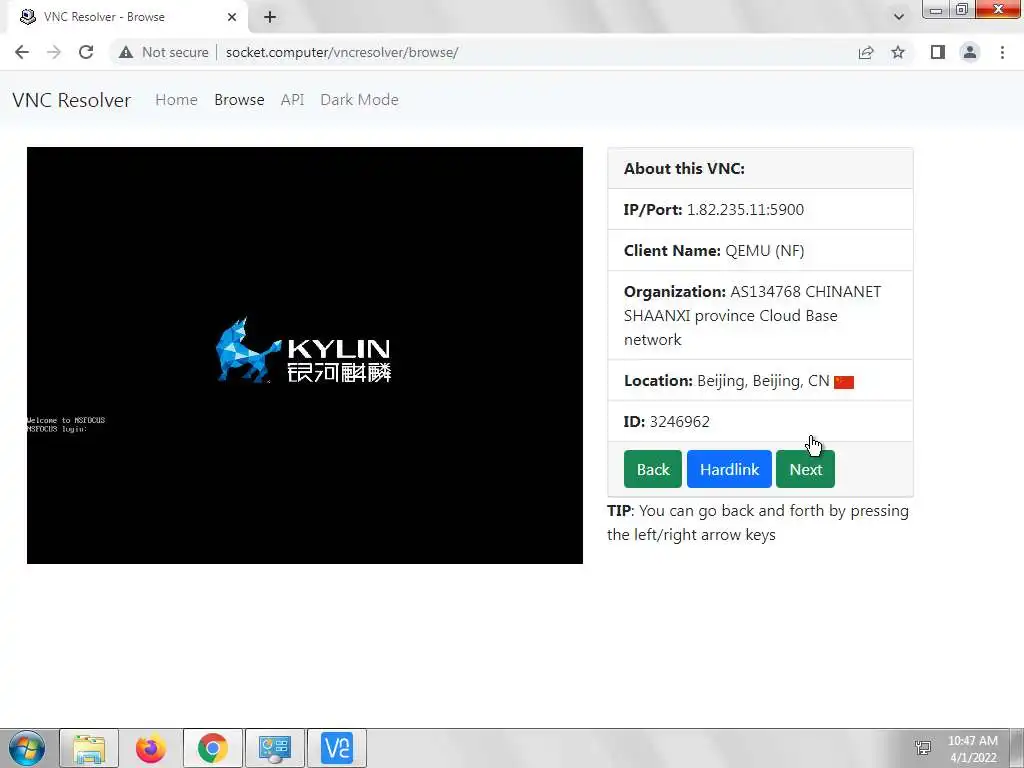Screen dimensions: 1024x768
Task: Reload the current page
Action: [x=86, y=52]
